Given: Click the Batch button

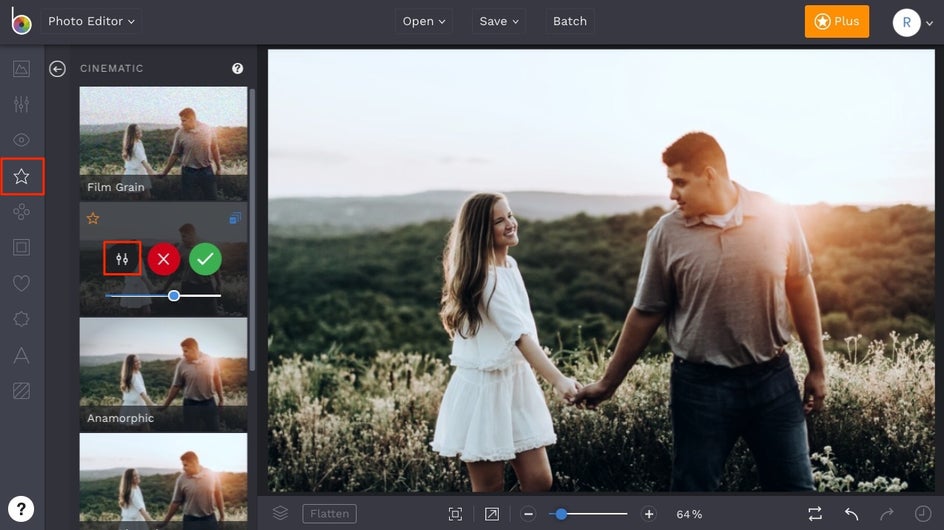Looking at the screenshot, I should 570,21.
